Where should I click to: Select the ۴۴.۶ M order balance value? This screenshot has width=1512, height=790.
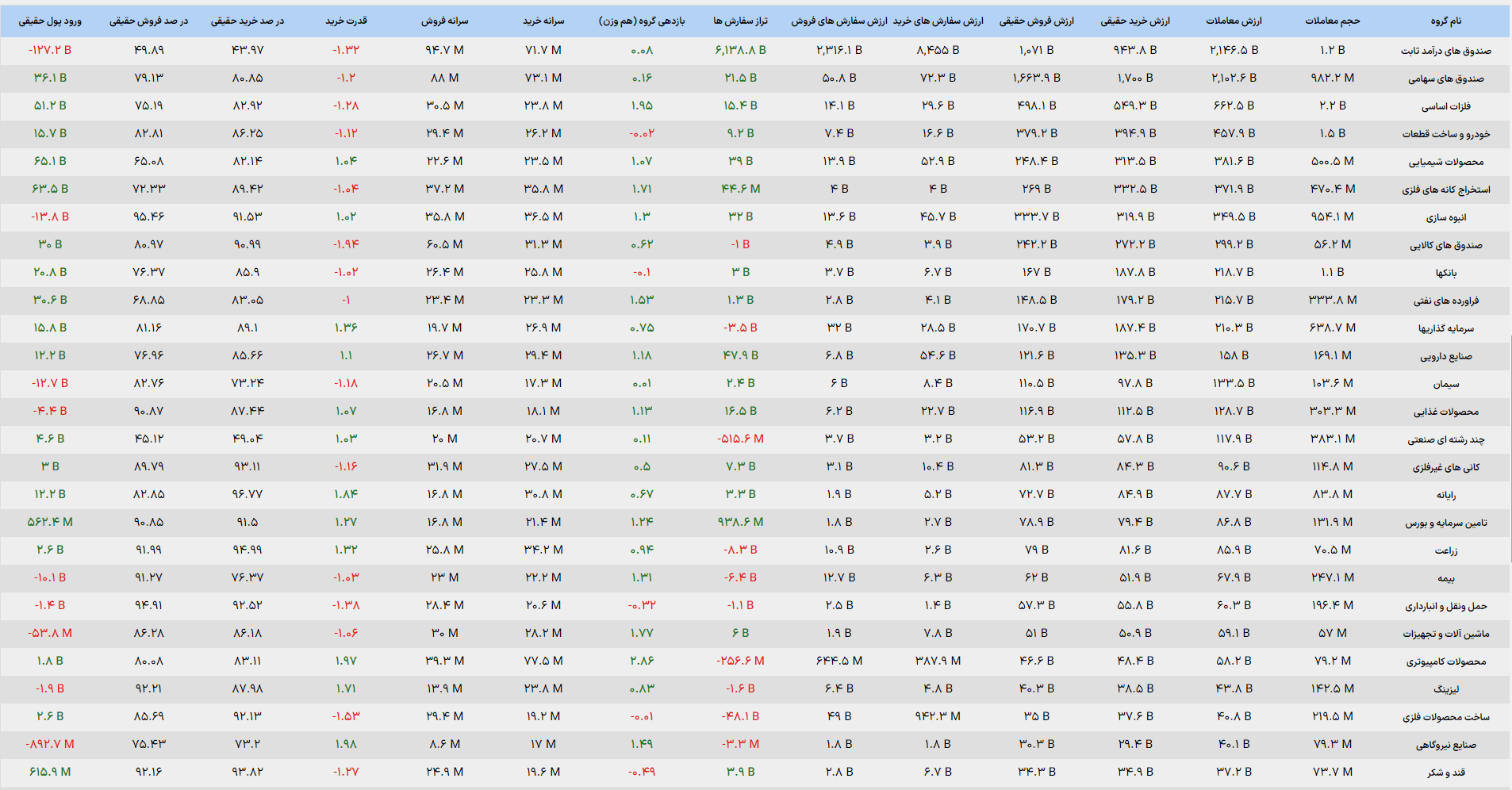click(740, 189)
